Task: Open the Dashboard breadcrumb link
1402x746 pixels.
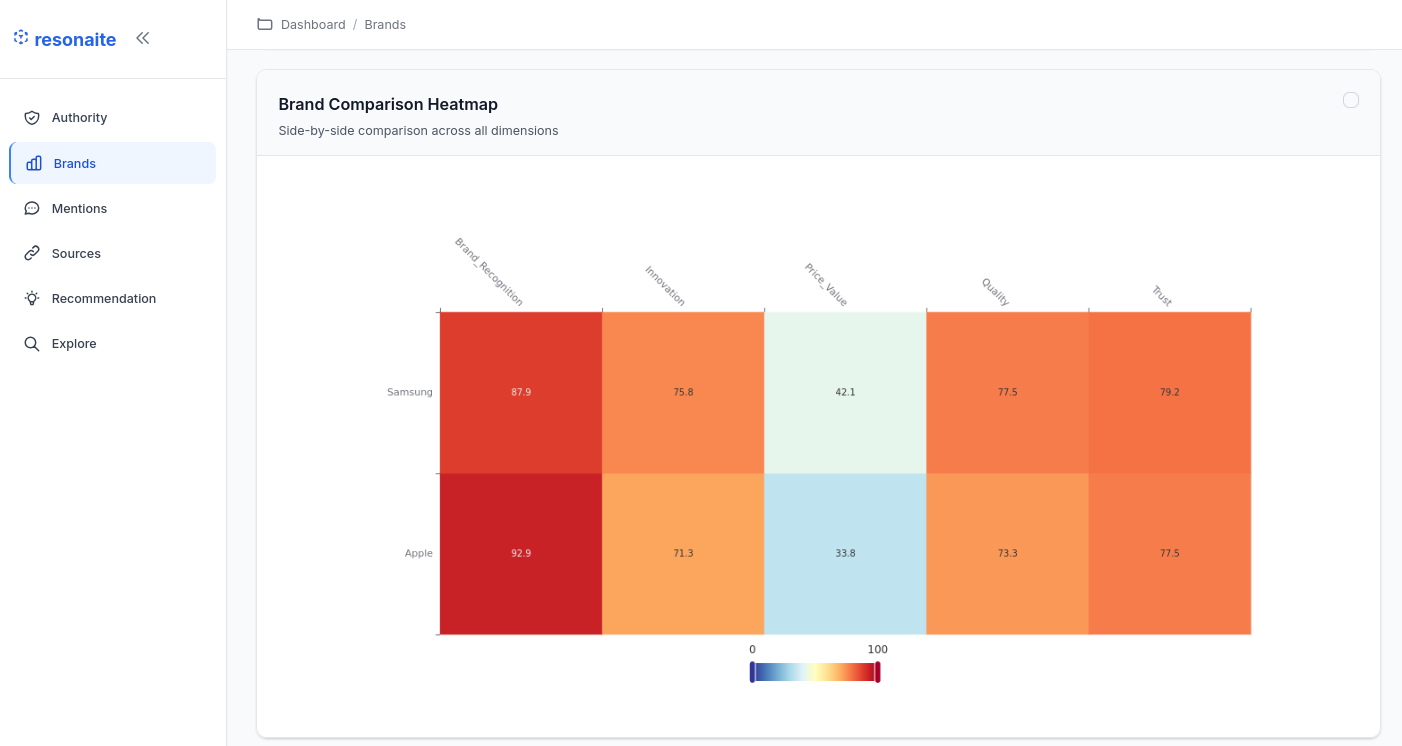Action: [x=314, y=24]
